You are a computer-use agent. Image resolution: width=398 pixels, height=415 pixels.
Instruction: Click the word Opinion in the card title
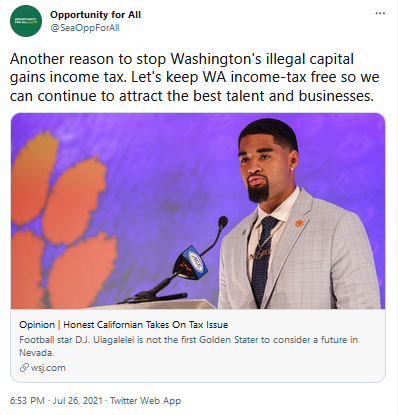tap(37, 325)
